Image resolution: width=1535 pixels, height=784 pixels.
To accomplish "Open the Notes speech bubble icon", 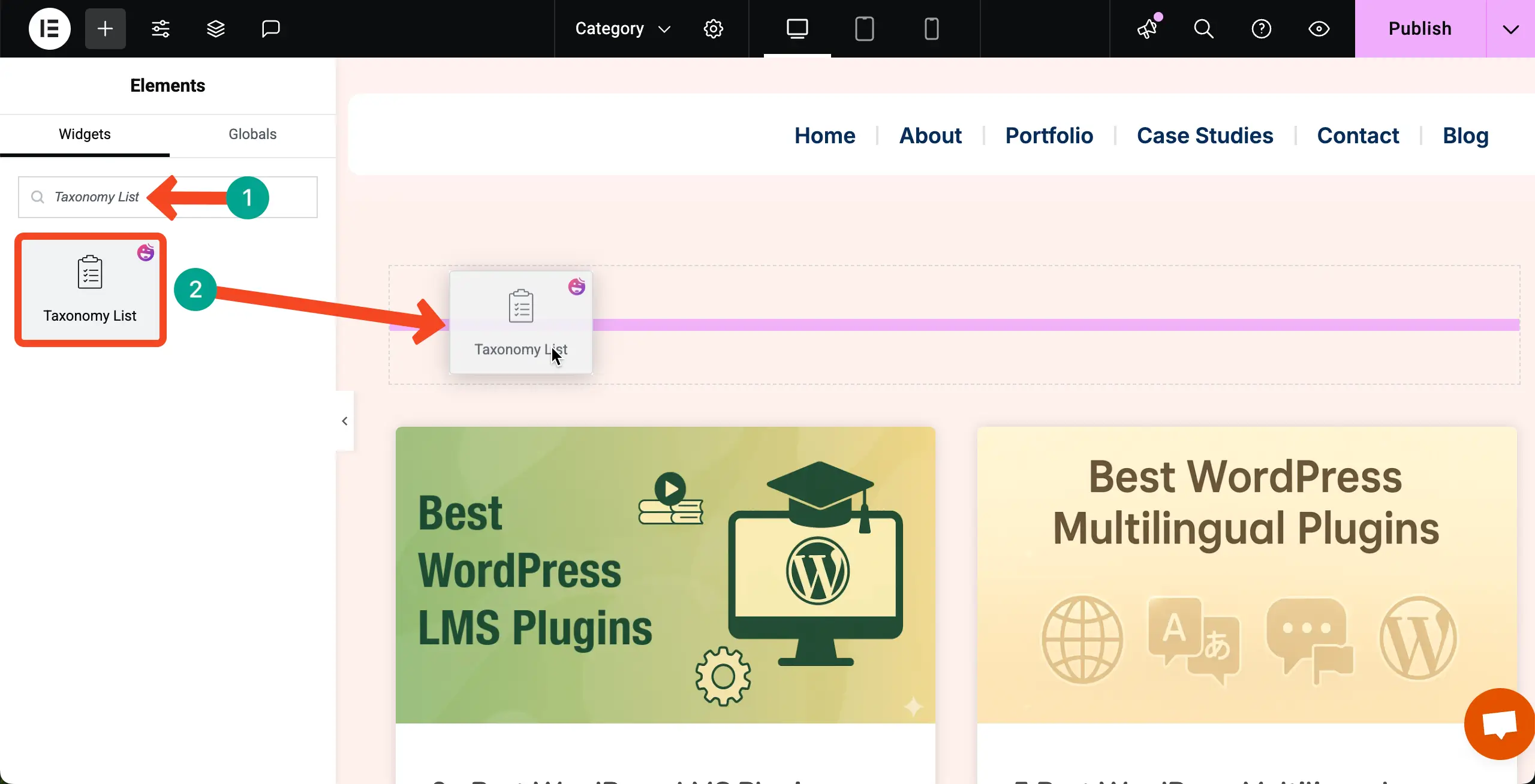I will [271, 29].
